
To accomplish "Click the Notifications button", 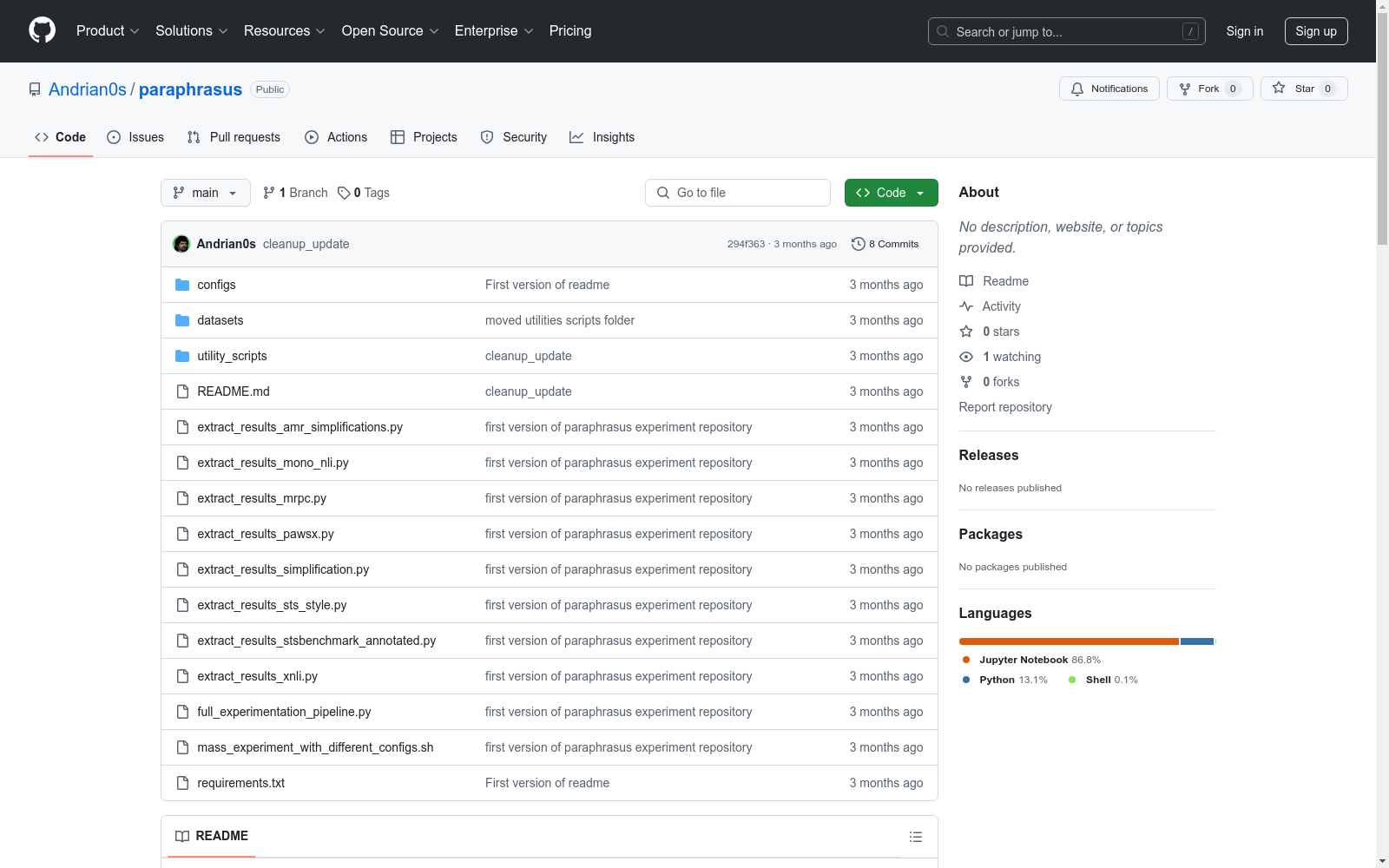I will (1109, 89).
